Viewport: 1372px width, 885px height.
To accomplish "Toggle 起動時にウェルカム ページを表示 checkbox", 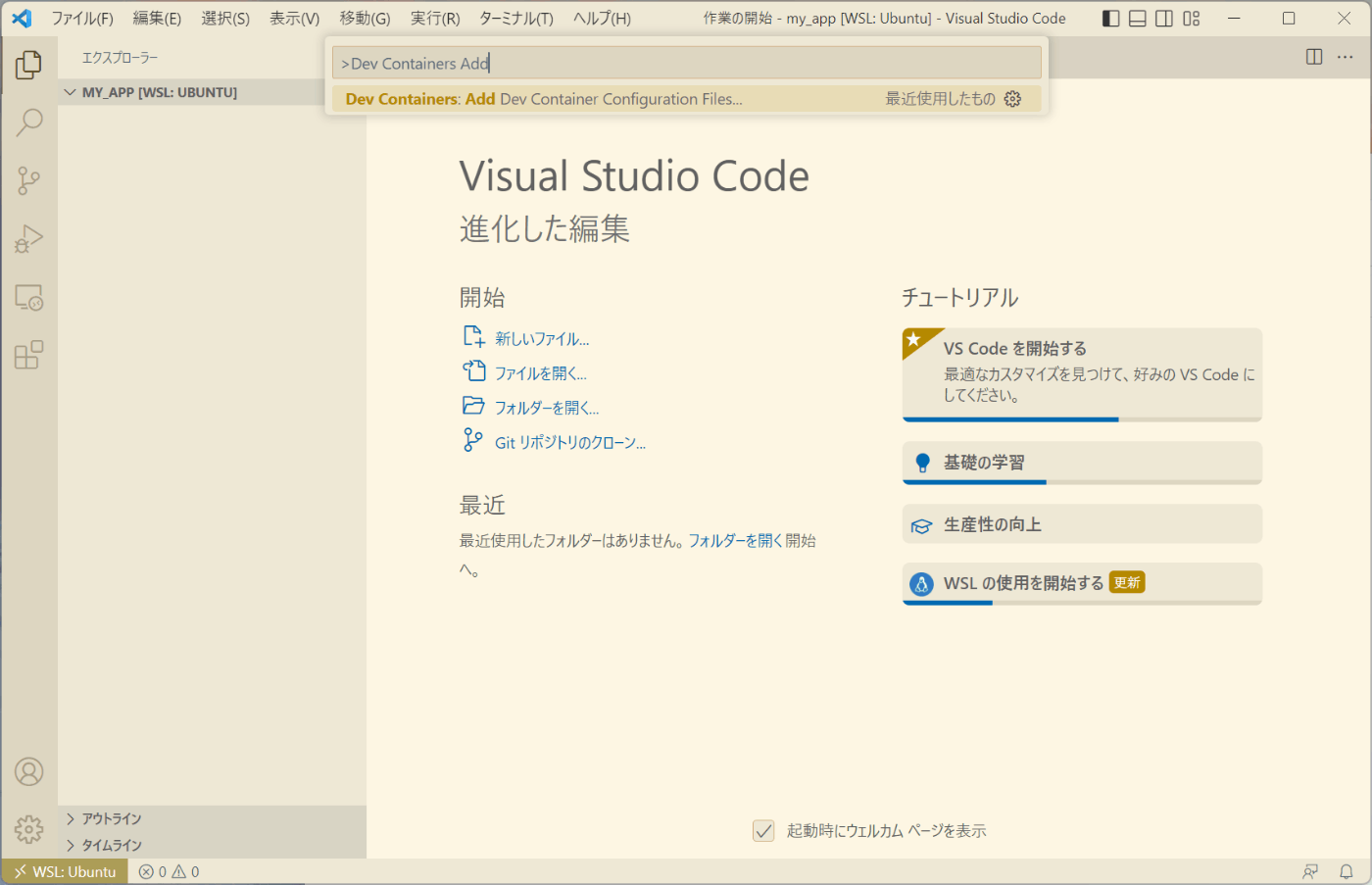I will click(x=763, y=830).
